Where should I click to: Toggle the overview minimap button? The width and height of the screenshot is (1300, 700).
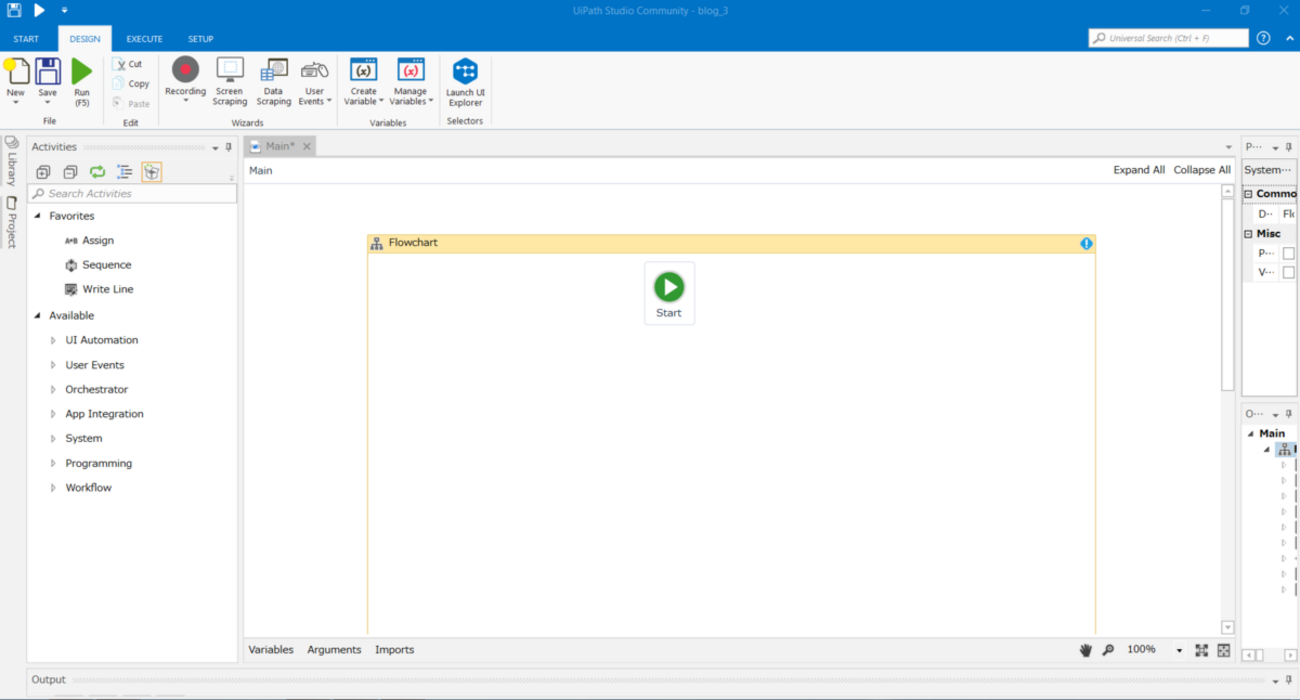tap(1224, 650)
